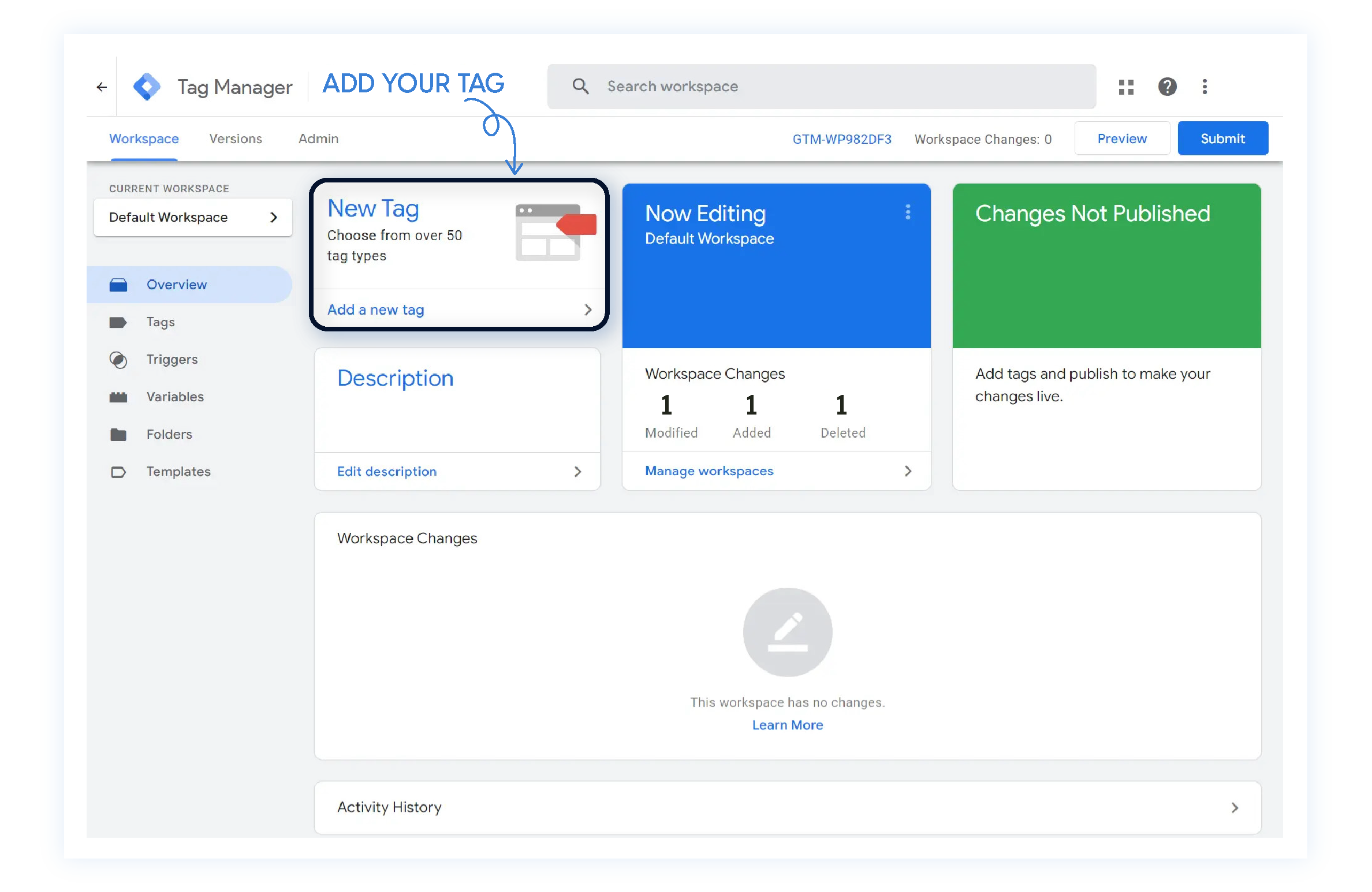Open Tags in the sidebar
The height and width of the screenshot is (892, 1372).
[x=160, y=322]
